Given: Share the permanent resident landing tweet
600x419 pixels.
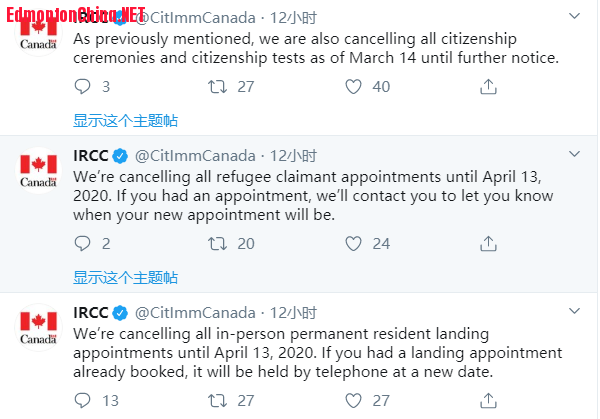Looking at the screenshot, I should (488, 400).
